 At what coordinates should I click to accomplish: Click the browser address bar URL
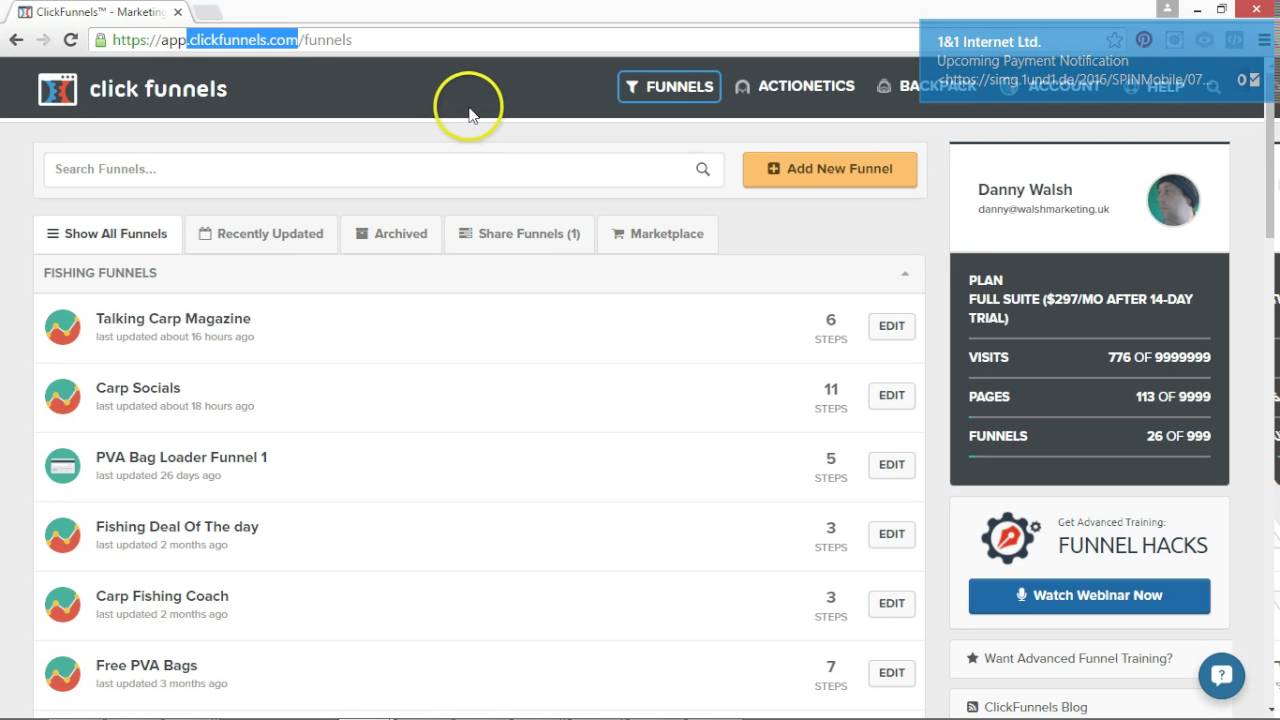pyautogui.click(x=232, y=40)
